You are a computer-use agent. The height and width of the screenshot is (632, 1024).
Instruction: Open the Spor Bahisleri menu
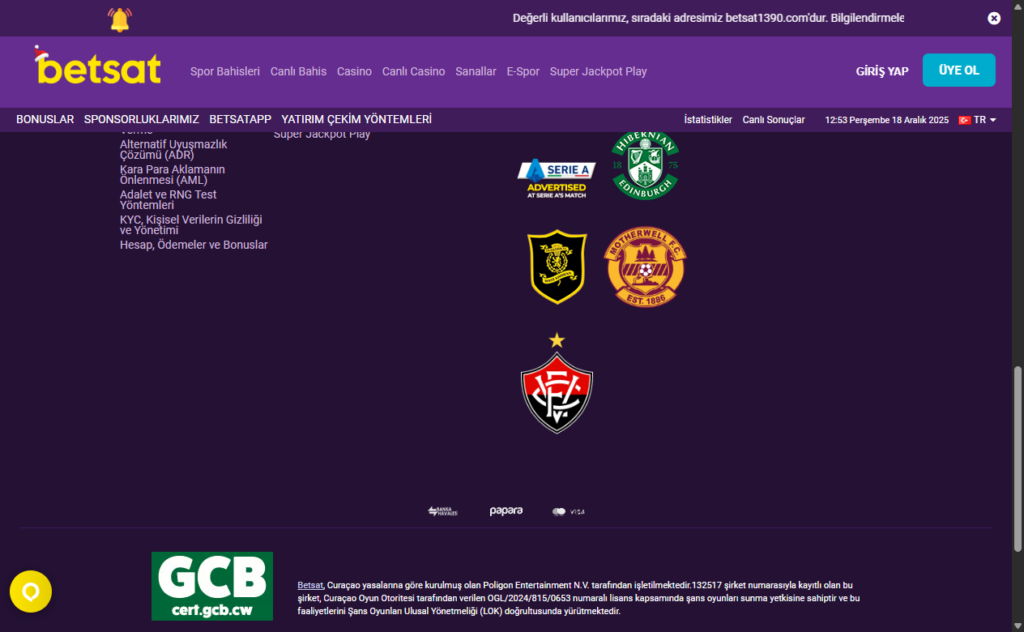pos(225,72)
